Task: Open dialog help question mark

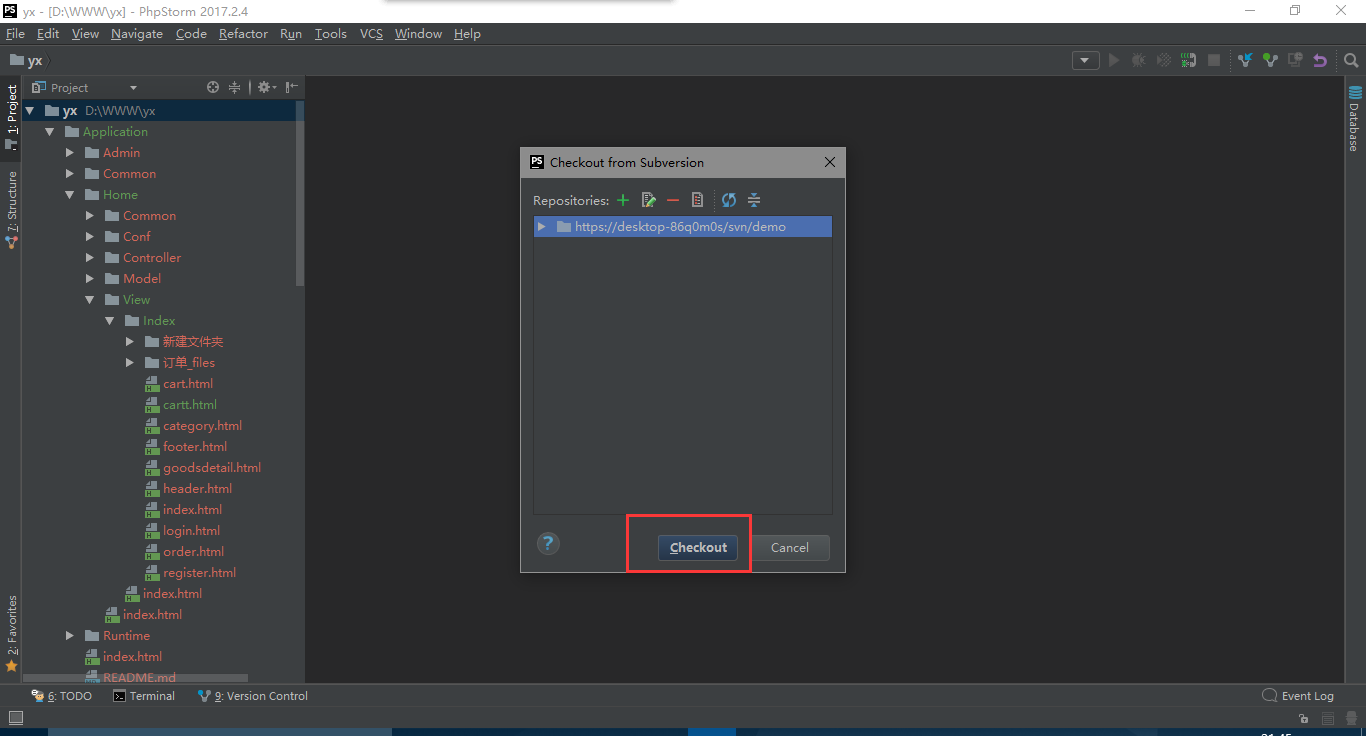Action: coord(548,543)
